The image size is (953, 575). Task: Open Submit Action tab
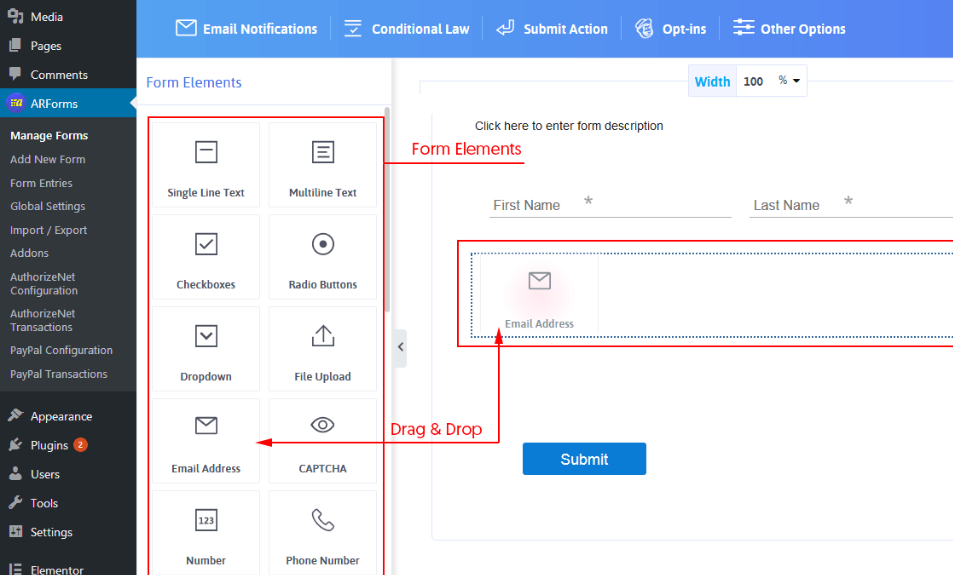[552, 29]
